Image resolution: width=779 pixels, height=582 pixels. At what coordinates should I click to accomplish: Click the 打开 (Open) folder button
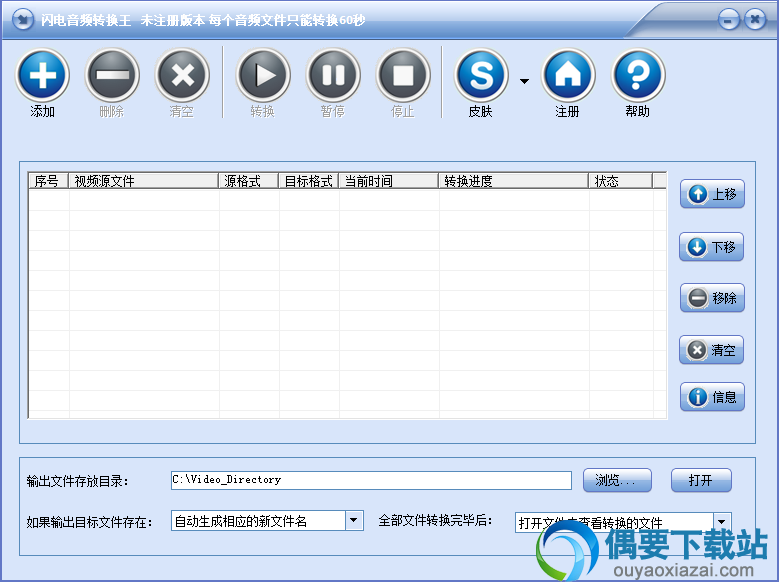click(701, 480)
